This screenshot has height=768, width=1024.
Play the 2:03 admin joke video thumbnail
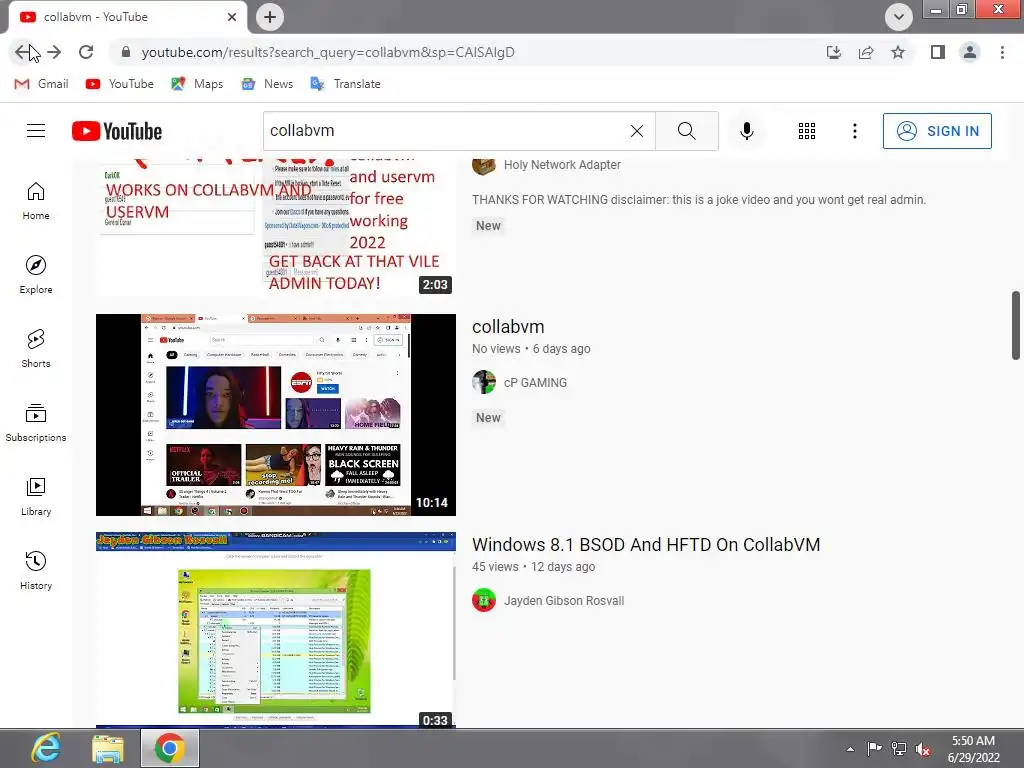point(276,227)
